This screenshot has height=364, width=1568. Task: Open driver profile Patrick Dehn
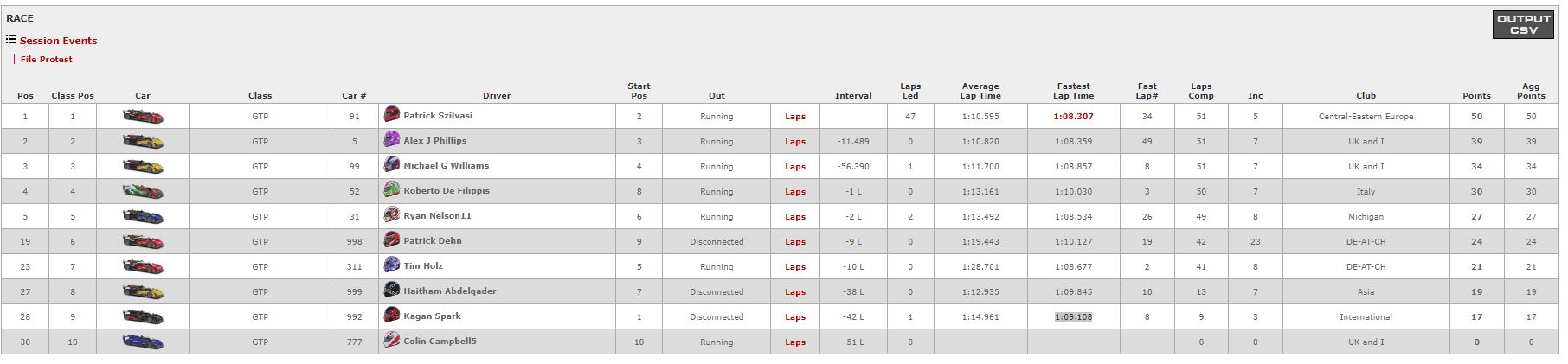(433, 240)
